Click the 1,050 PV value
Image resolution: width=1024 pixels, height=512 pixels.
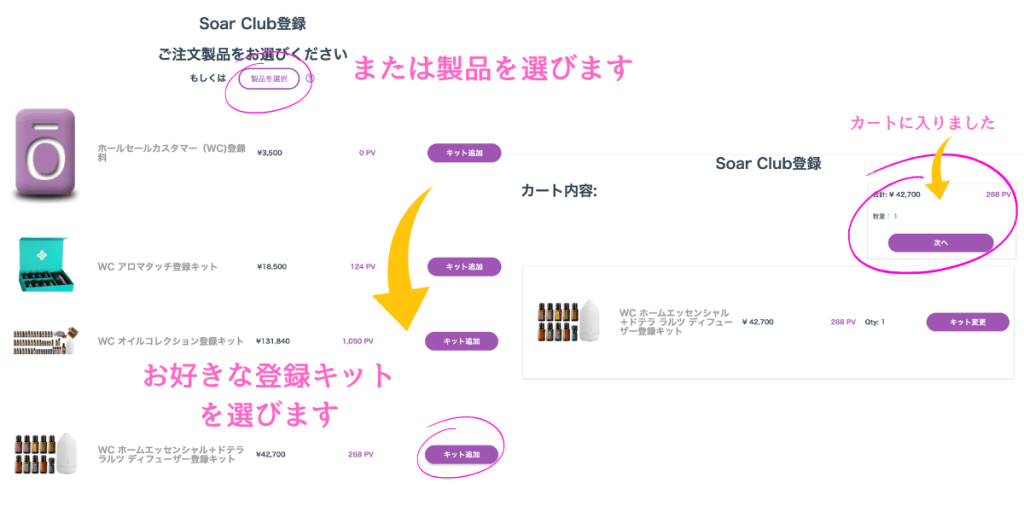tap(358, 341)
